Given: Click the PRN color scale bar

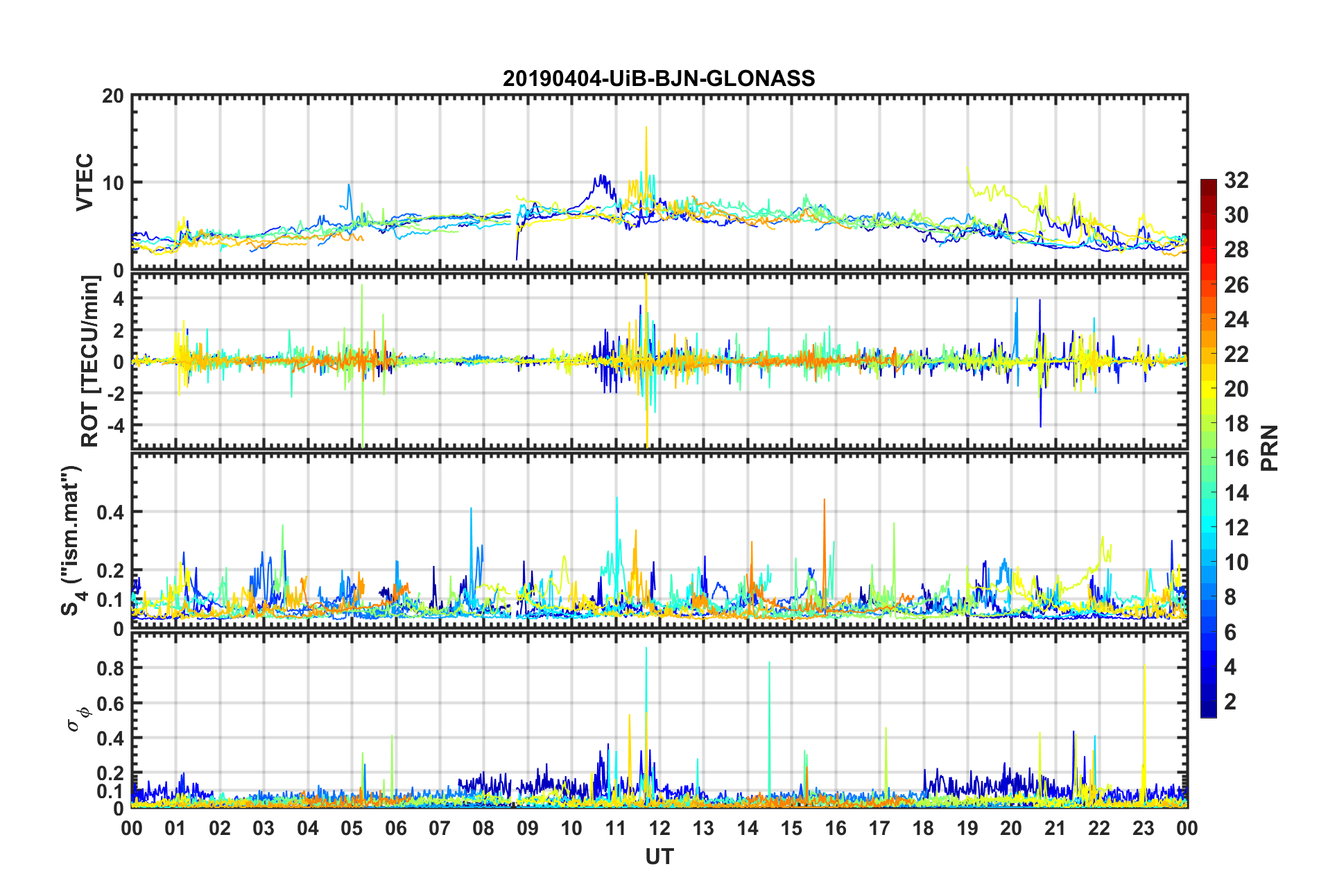Looking at the screenshot, I should click(1208, 448).
